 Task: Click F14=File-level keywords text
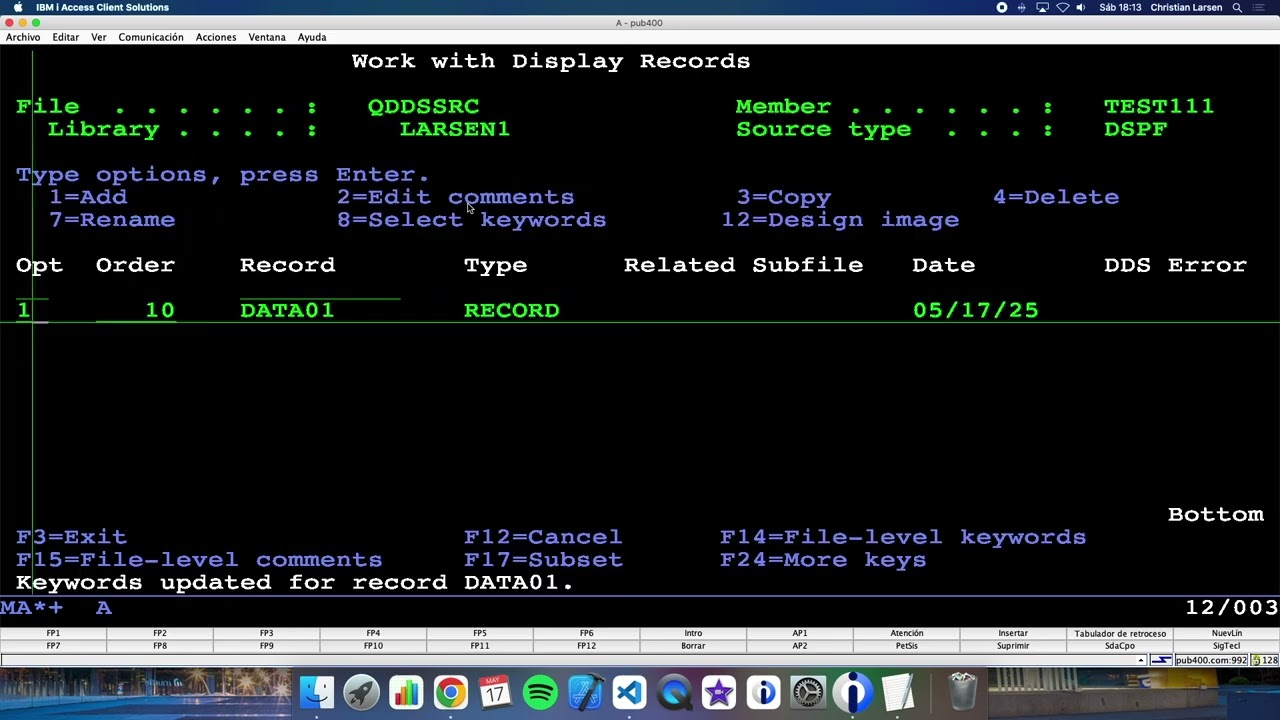(903, 537)
